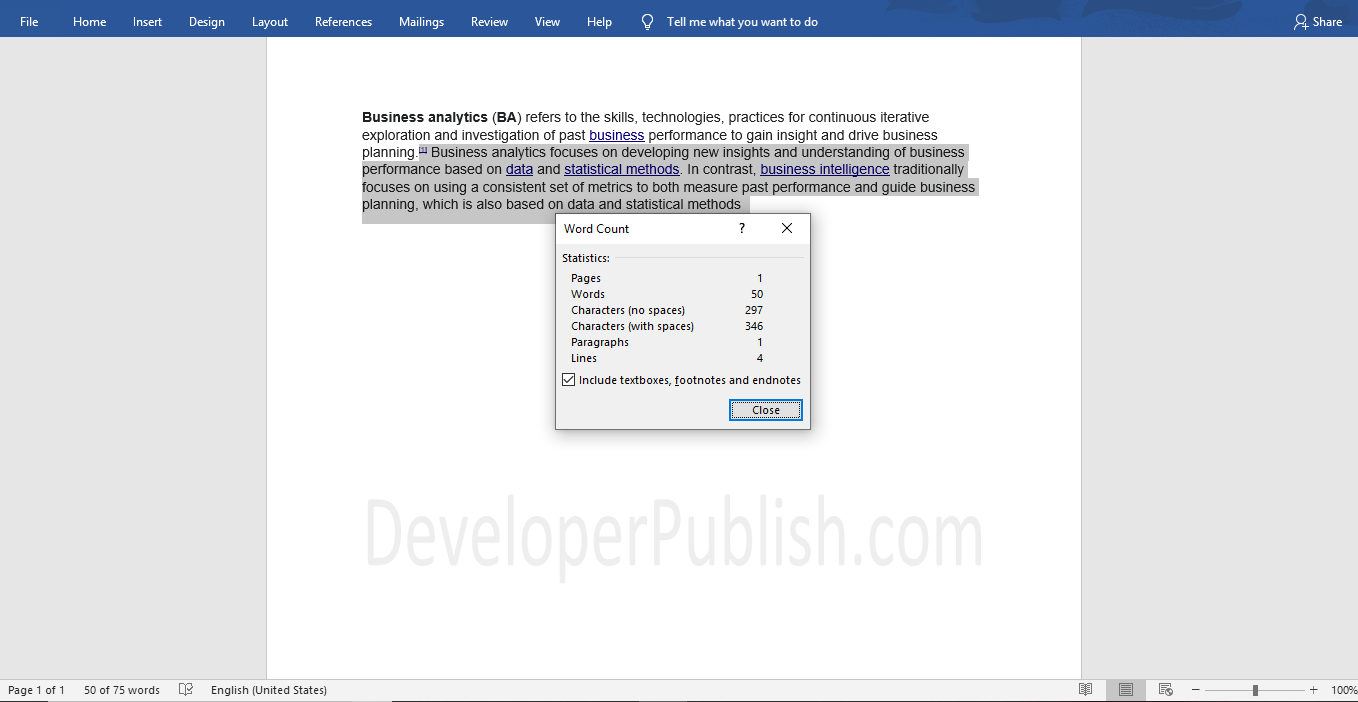Follow the statistical methods hyperlink
Viewport: 1358px width, 702px height.
[x=621, y=169]
